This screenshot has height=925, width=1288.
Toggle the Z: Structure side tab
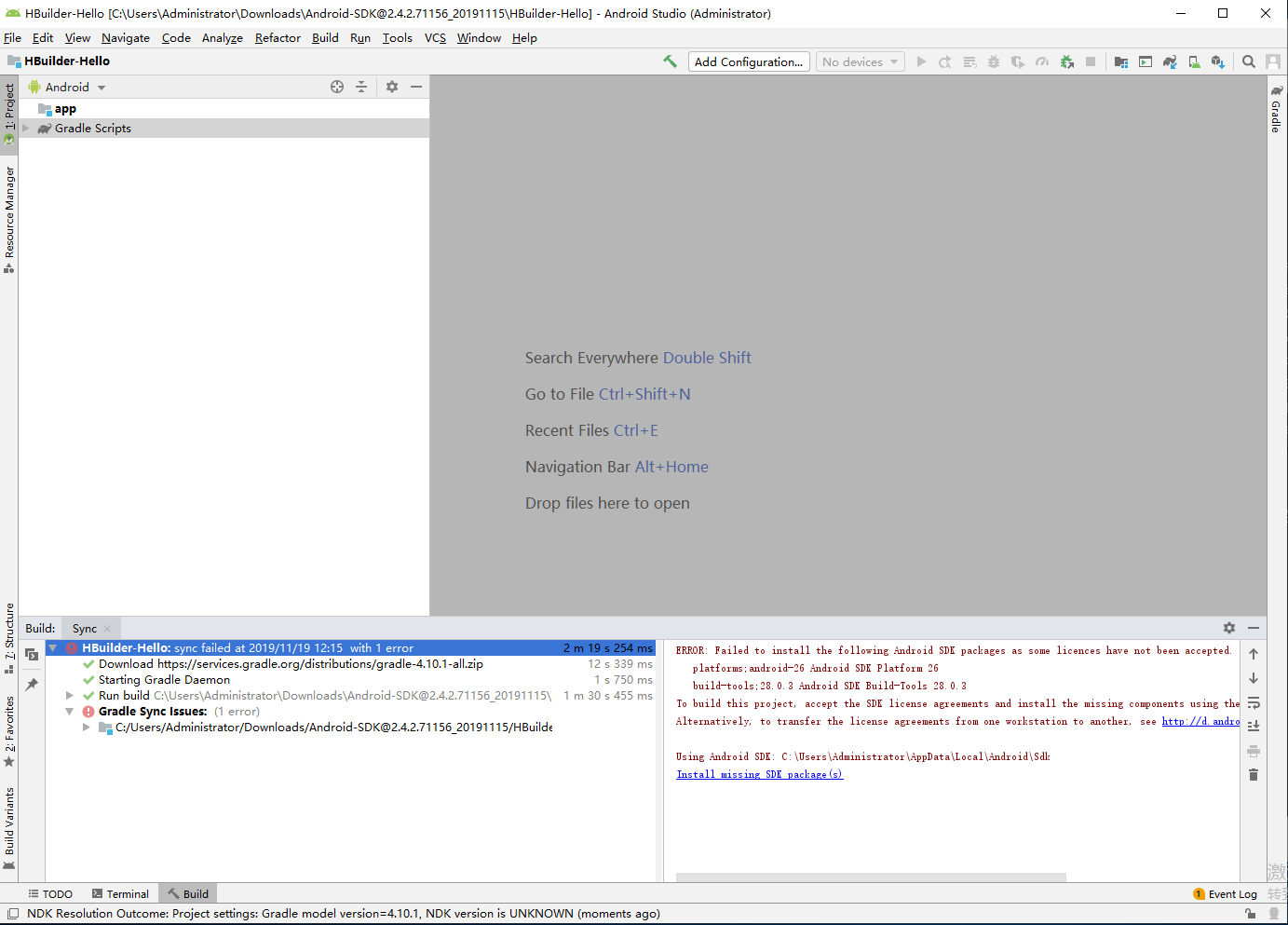[x=9, y=637]
